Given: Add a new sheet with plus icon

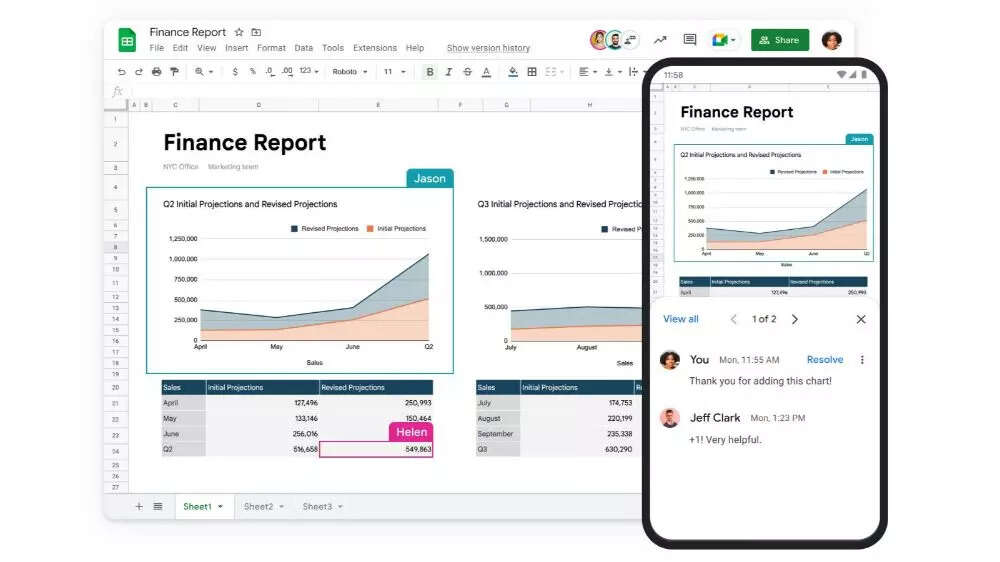Looking at the screenshot, I should coord(139,507).
